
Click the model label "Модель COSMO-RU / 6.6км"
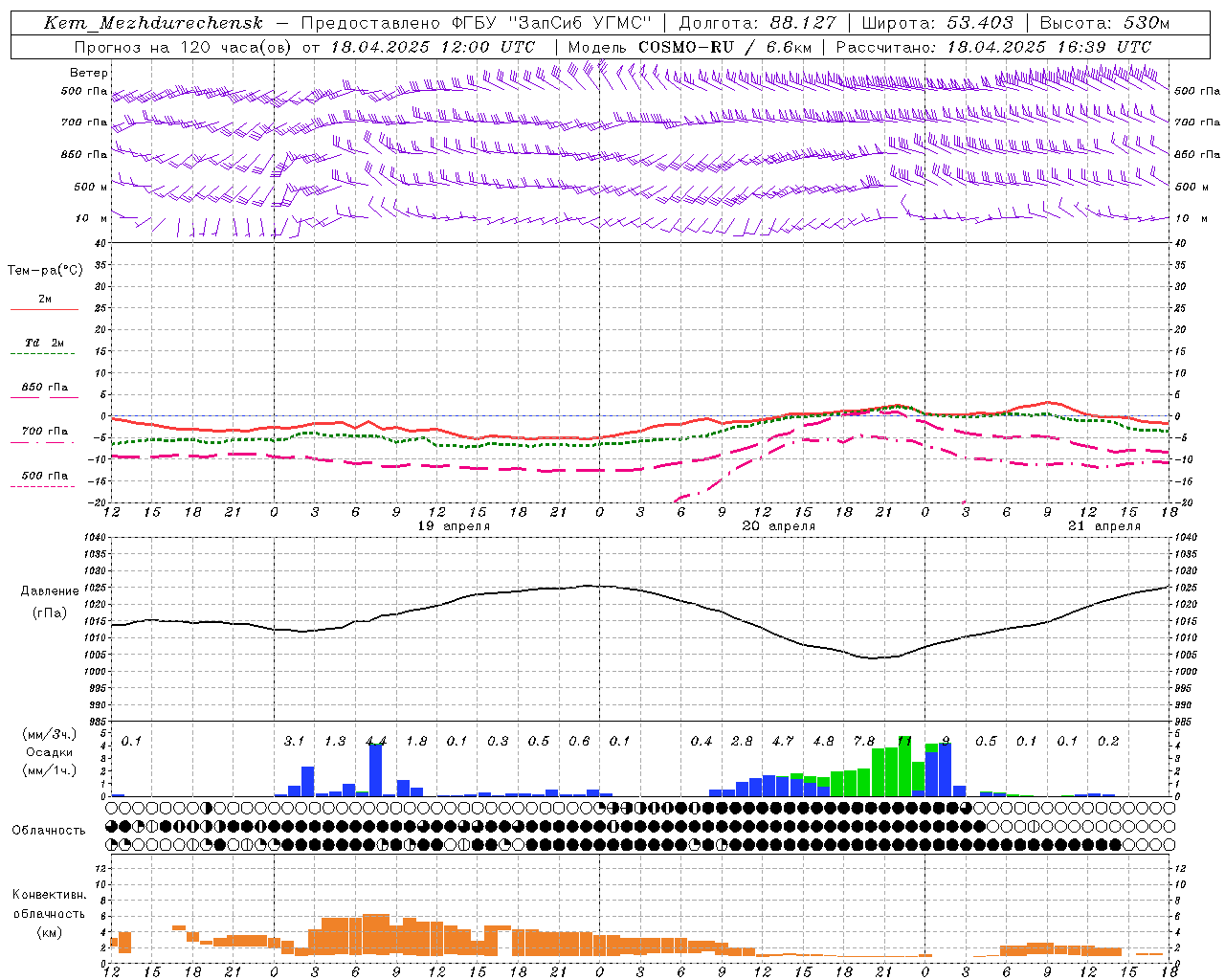tap(690, 47)
